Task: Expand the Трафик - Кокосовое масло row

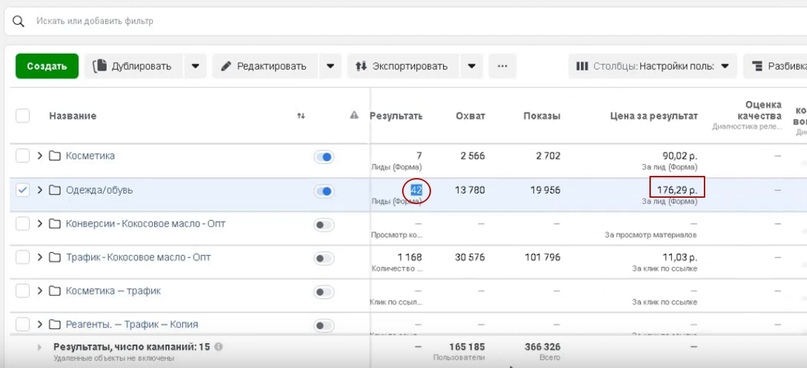Action: click(x=40, y=257)
